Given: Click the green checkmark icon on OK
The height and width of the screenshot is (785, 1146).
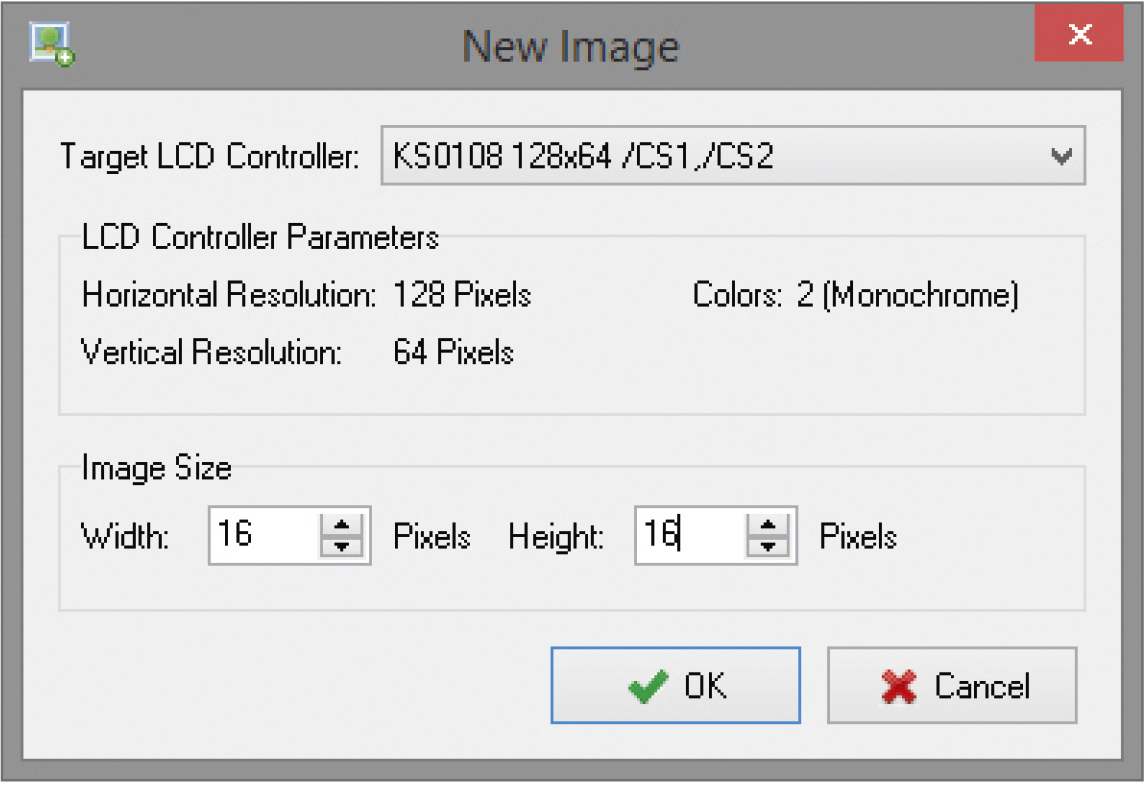Looking at the screenshot, I should pos(649,686).
